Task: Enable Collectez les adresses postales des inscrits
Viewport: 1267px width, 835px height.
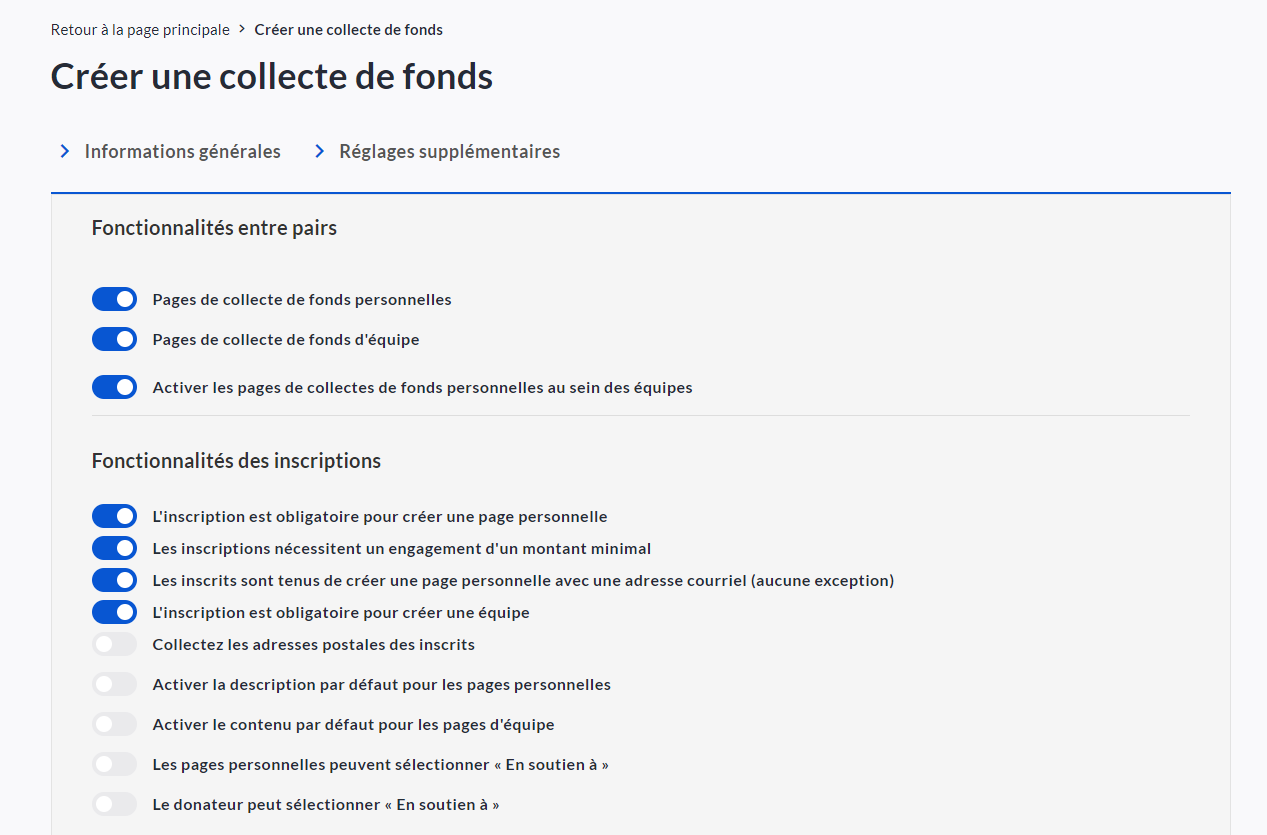Action: pos(114,644)
